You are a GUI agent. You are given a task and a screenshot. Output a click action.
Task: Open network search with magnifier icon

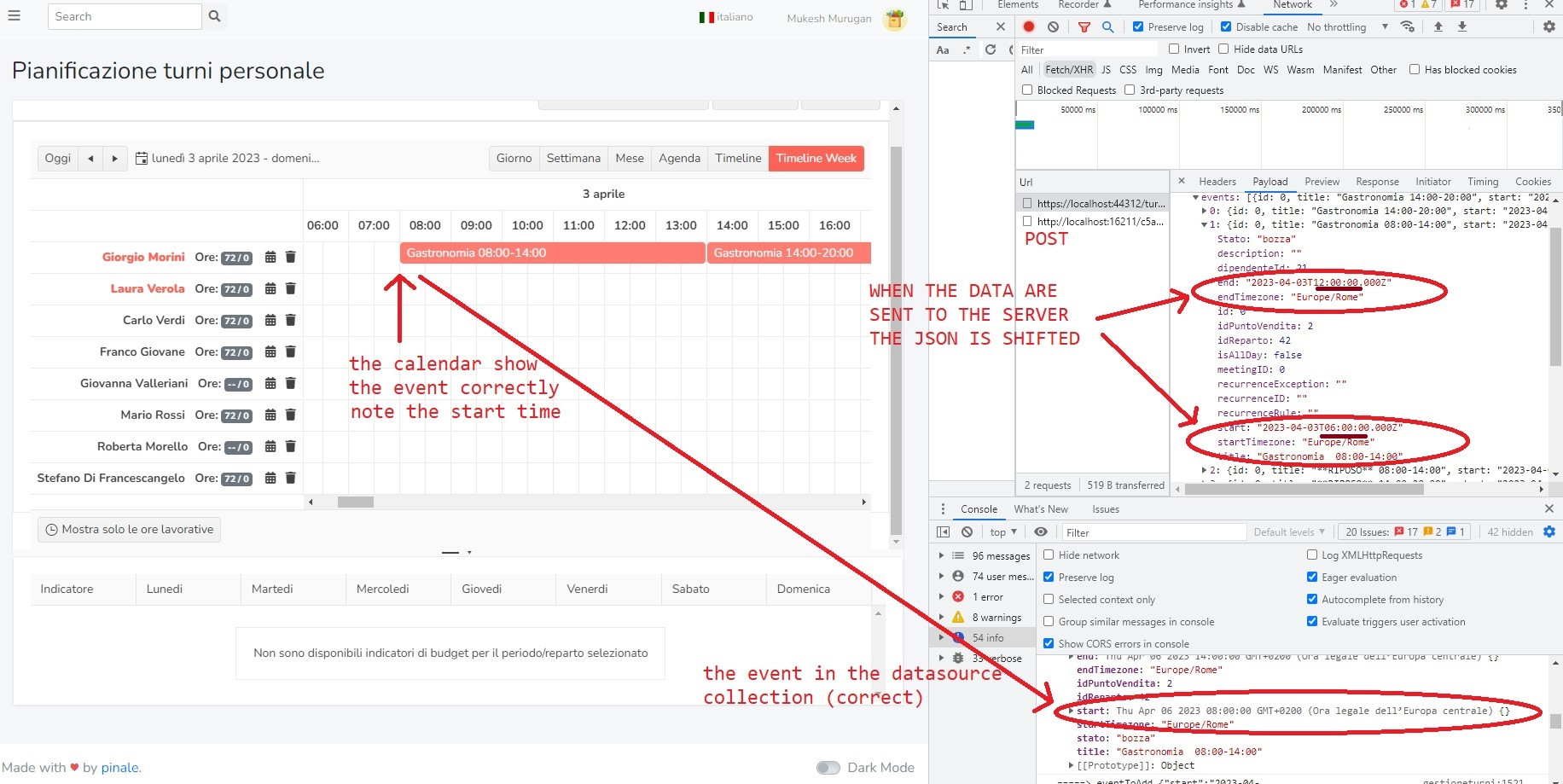[1107, 26]
